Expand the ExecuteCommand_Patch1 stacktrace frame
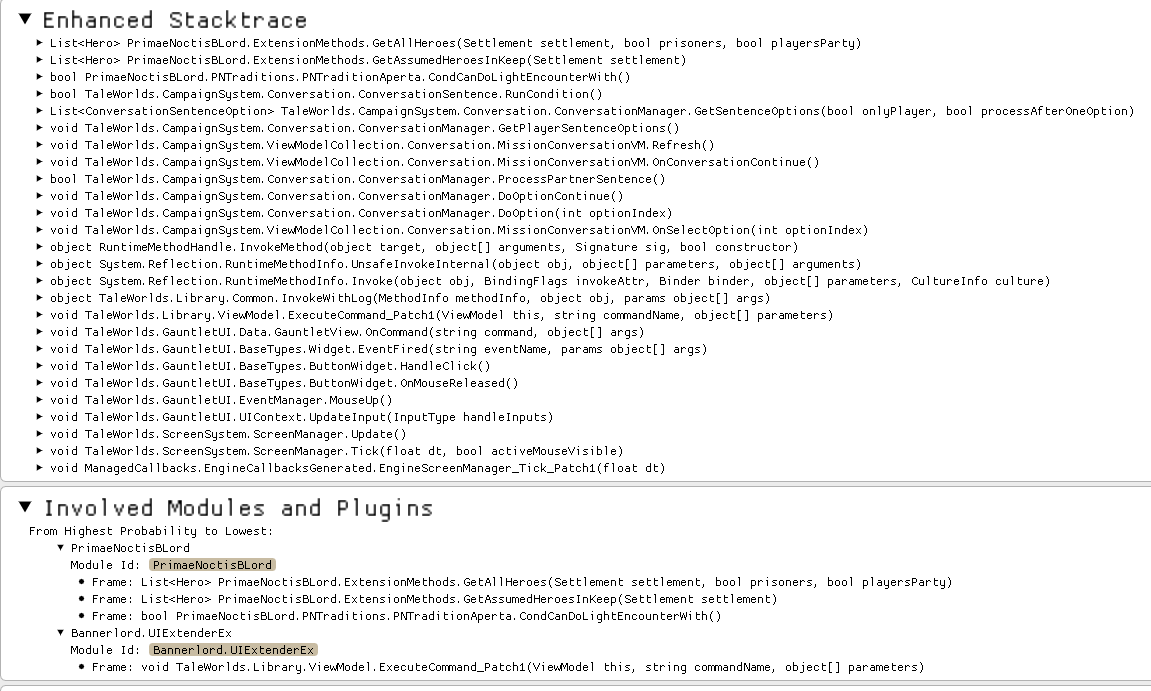1151x691 pixels. pos(40,315)
